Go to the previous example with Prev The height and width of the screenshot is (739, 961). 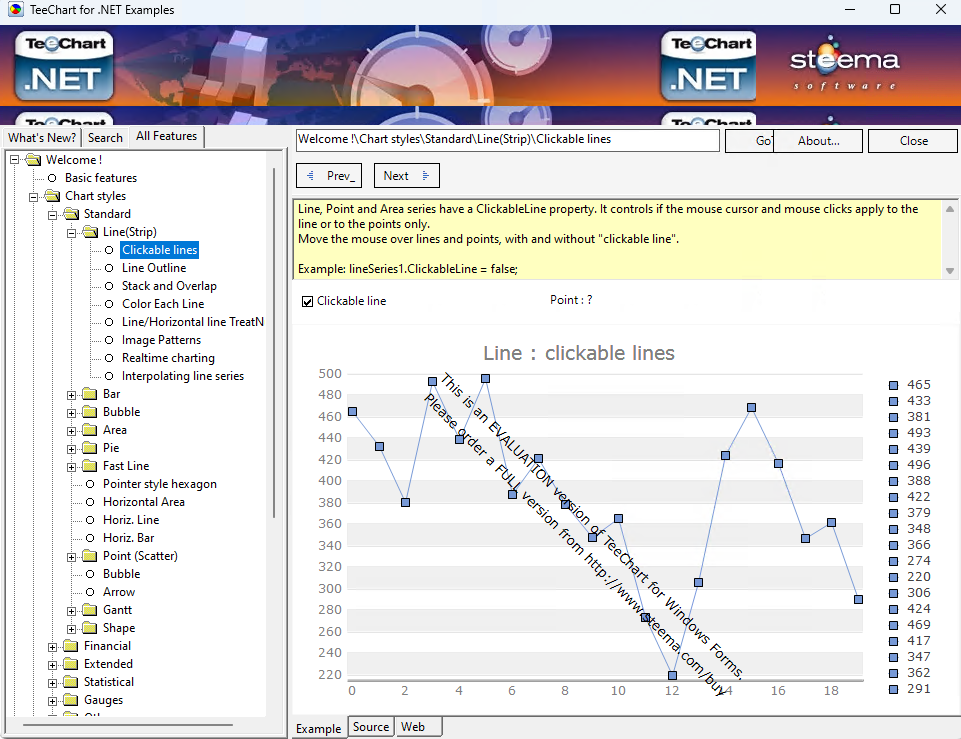point(329,176)
